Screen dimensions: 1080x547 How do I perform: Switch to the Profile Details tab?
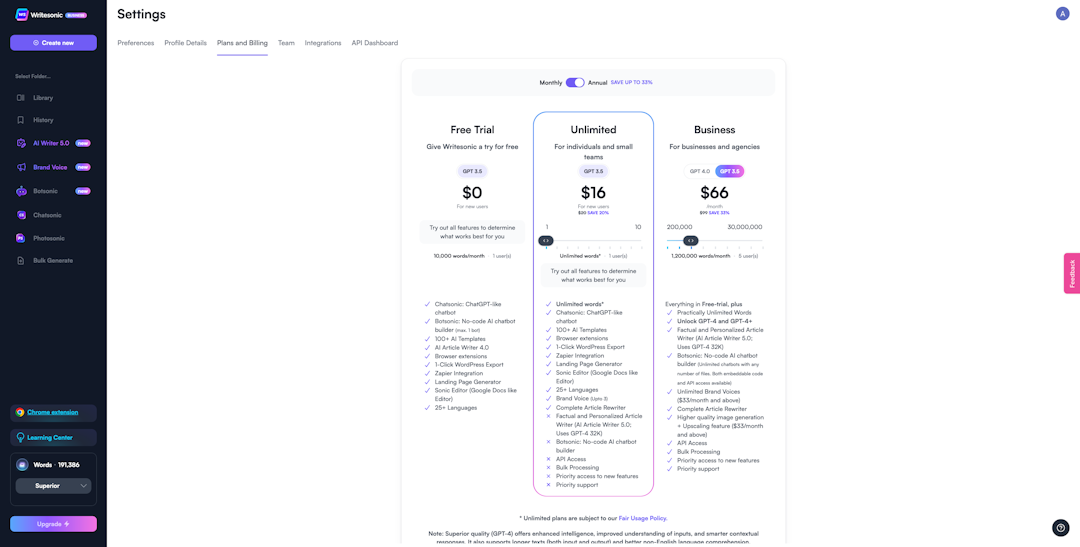point(185,43)
